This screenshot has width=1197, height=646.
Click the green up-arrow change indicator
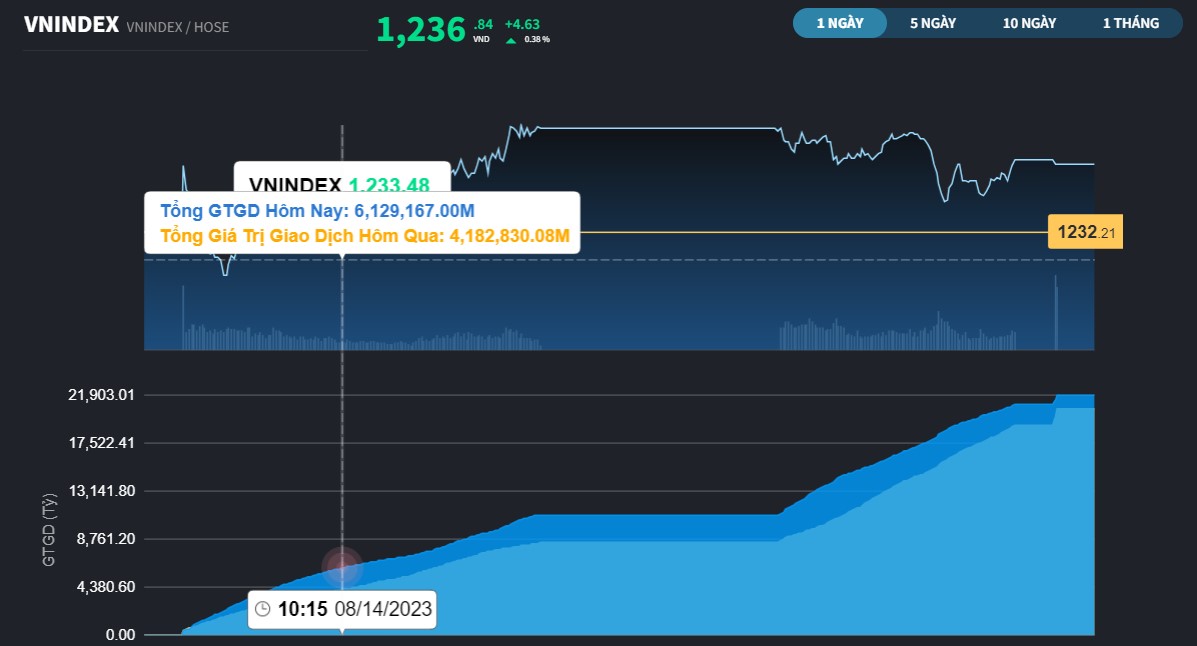(x=511, y=41)
